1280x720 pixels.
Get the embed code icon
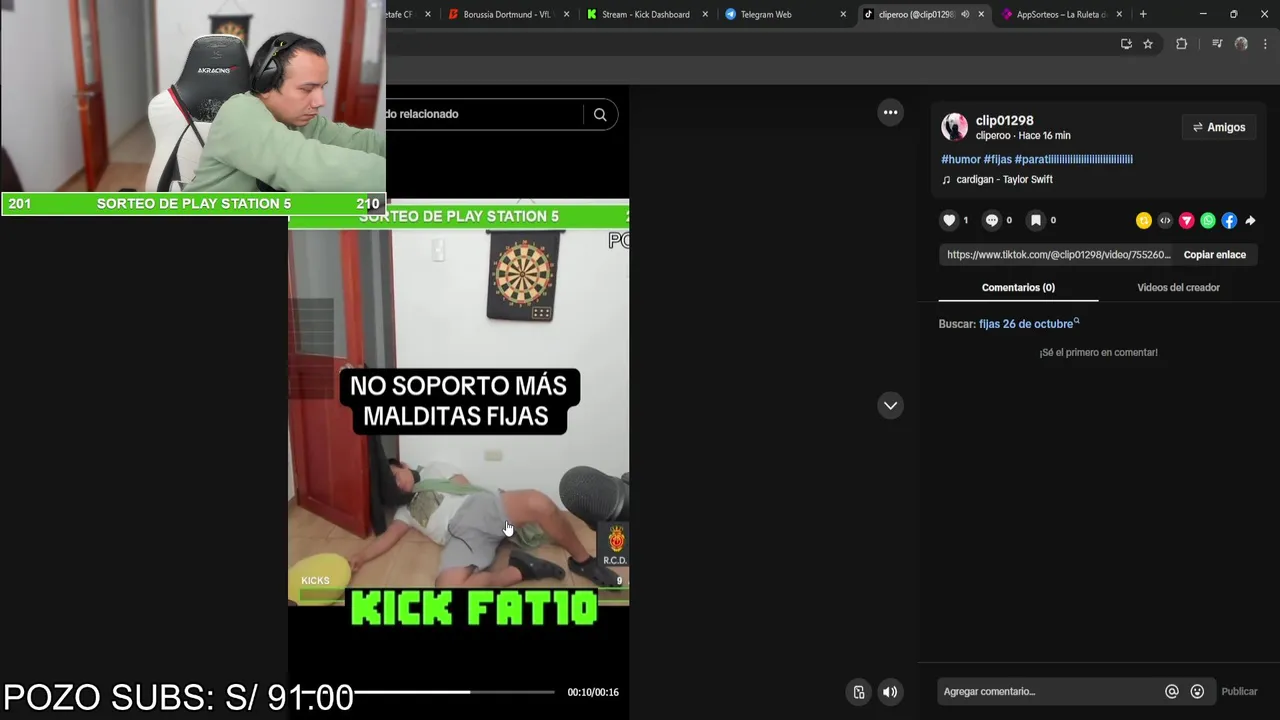[1165, 221]
